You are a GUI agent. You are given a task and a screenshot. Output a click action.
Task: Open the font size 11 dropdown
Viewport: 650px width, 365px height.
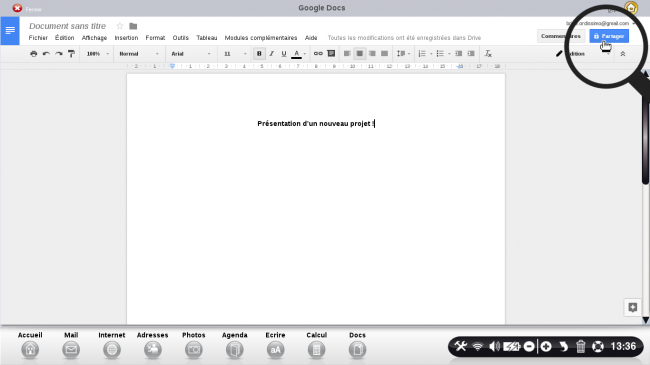click(x=235, y=54)
